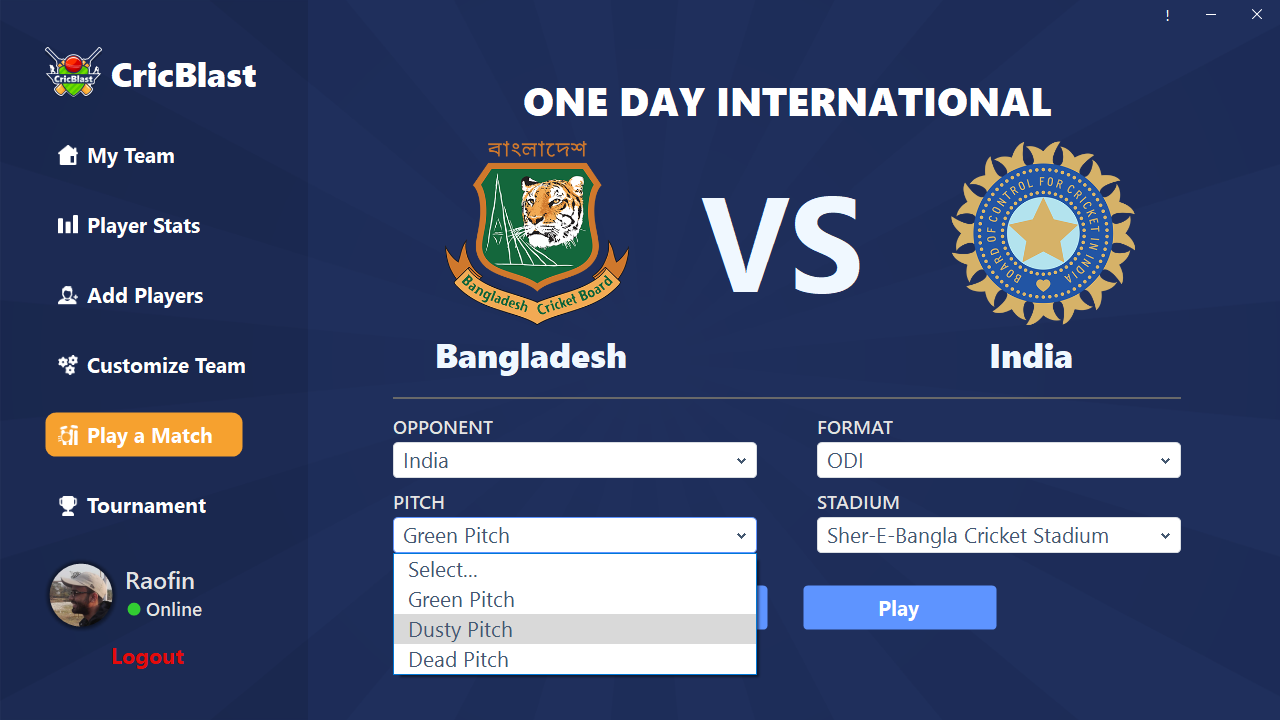Open the Play a Match sidebar tab
This screenshot has height=720, width=1280.
point(144,435)
